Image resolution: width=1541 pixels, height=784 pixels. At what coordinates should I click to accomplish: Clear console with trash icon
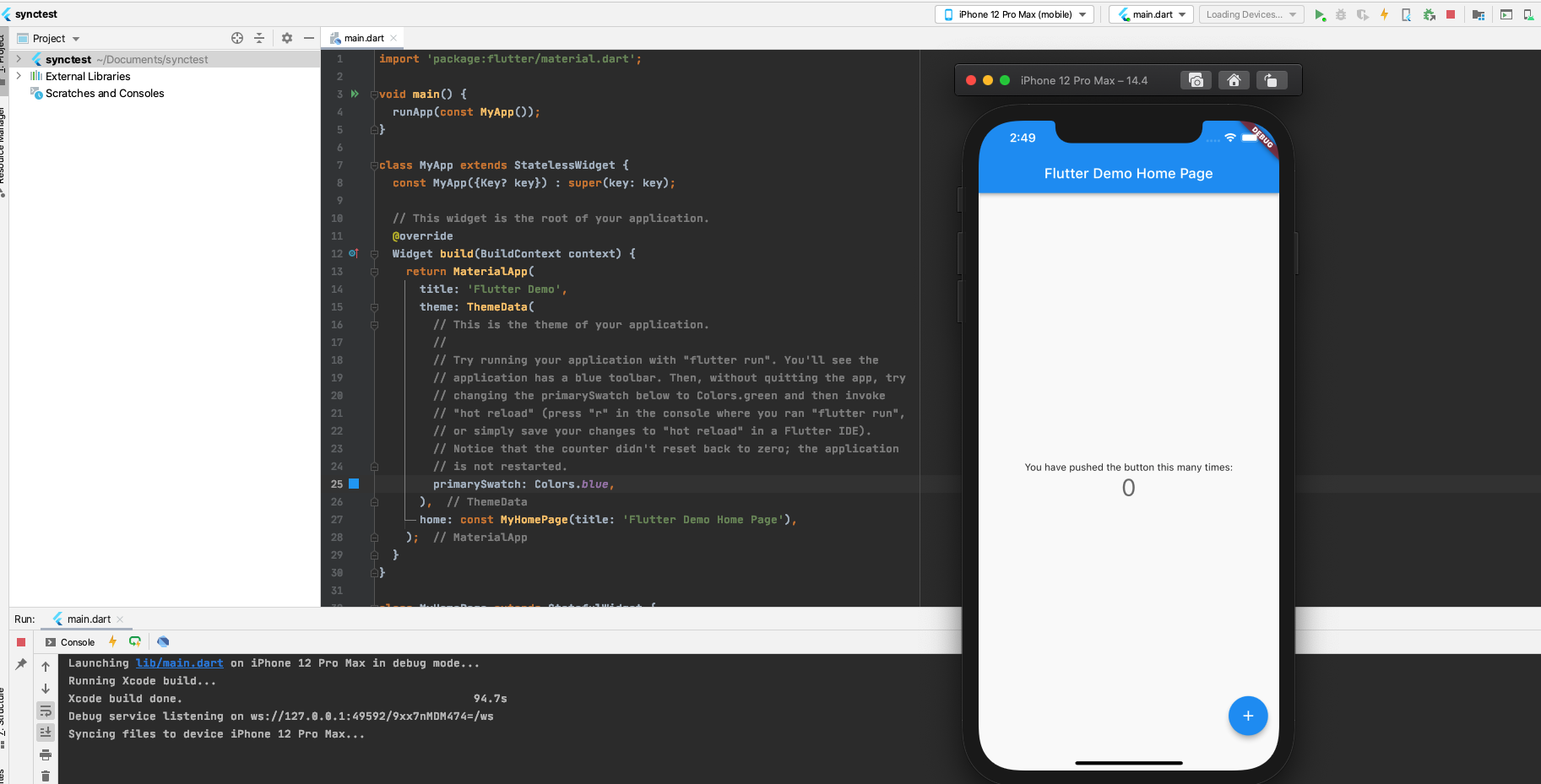46,776
